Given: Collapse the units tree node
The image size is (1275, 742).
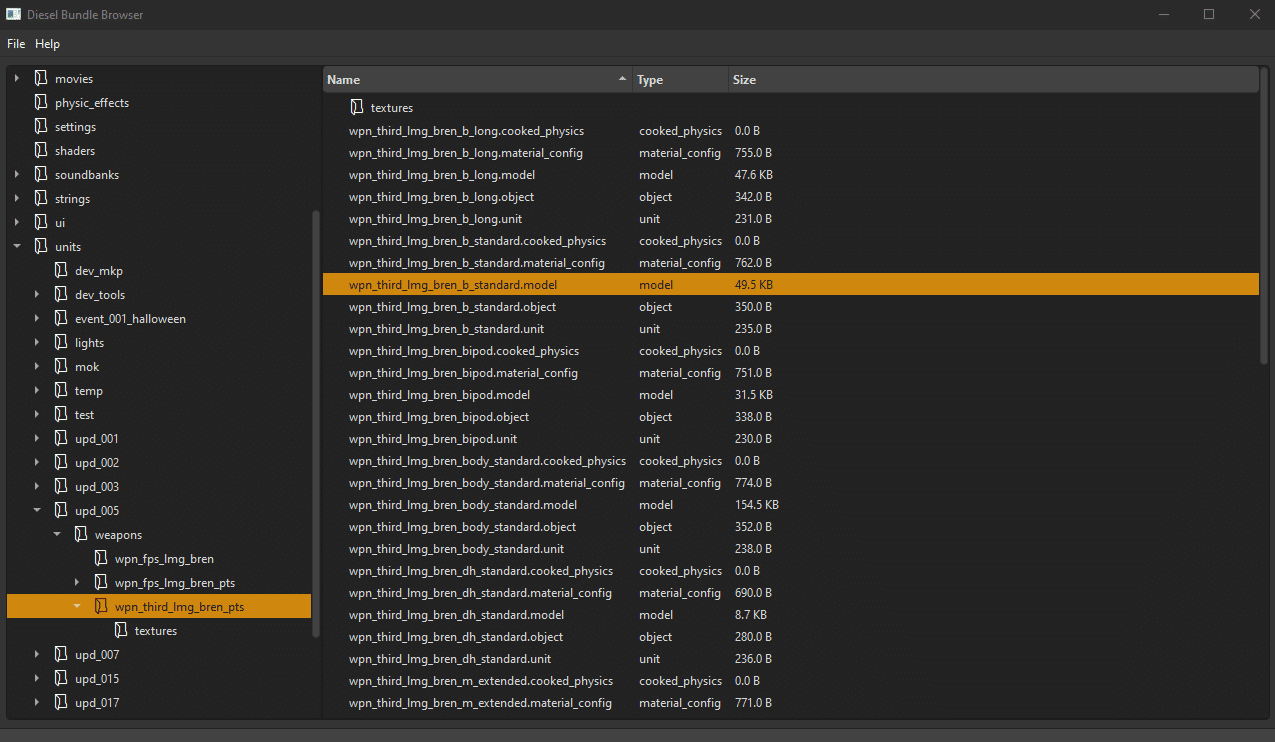Looking at the screenshot, I should (17, 246).
